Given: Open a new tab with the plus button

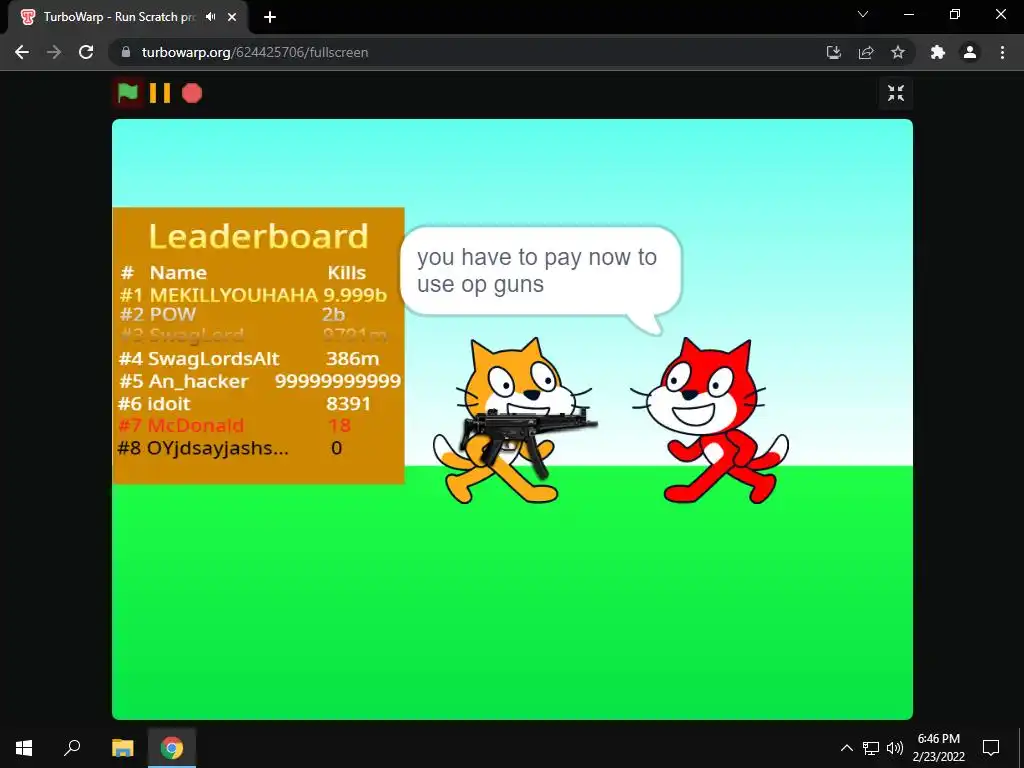Looking at the screenshot, I should pos(270,17).
